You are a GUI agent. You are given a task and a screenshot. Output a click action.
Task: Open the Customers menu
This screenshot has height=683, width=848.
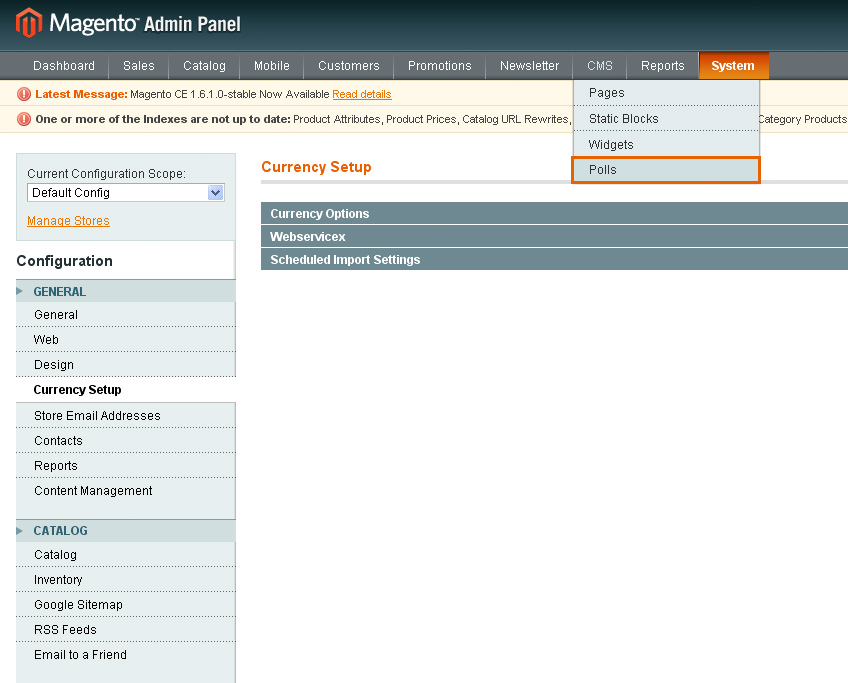tap(349, 66)
